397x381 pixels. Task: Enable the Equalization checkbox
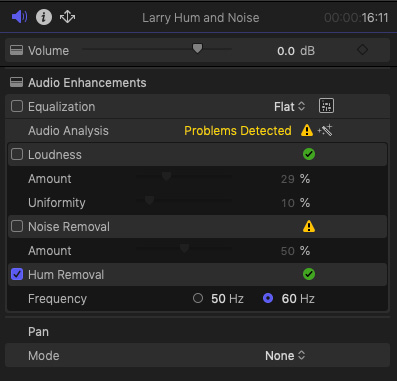pyautogui.click(x=17, y=106)
